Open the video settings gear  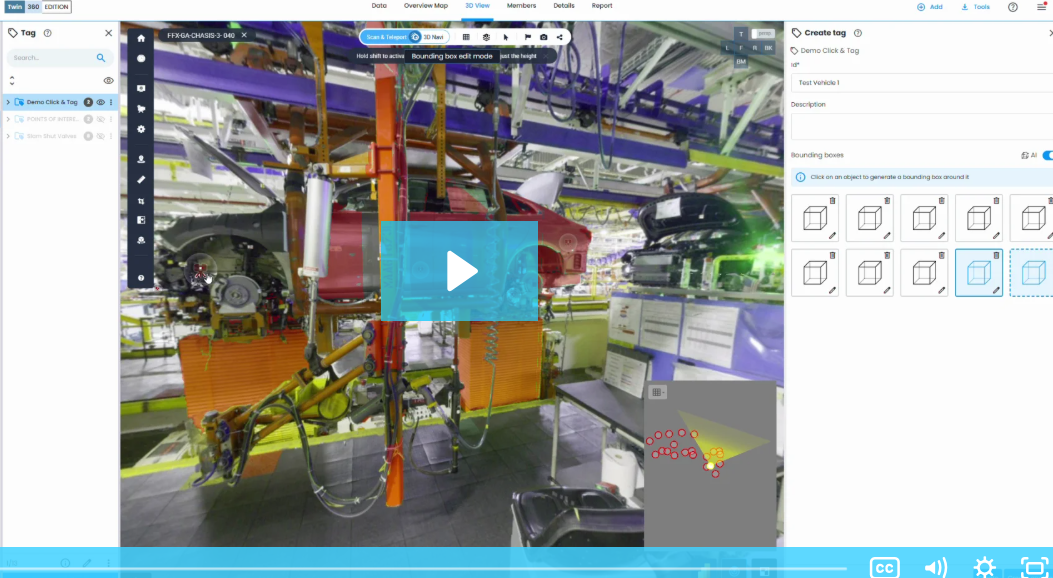point(984,567)
